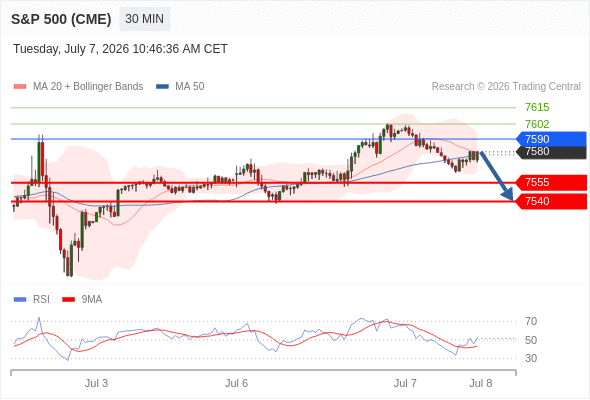
Task: Click the blue RSI legend swatch
Action: [x=20, y=300]
